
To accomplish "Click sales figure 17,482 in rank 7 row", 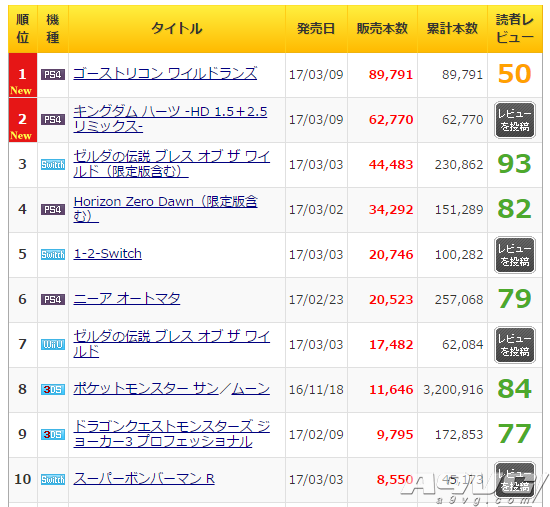I will 391,345.
